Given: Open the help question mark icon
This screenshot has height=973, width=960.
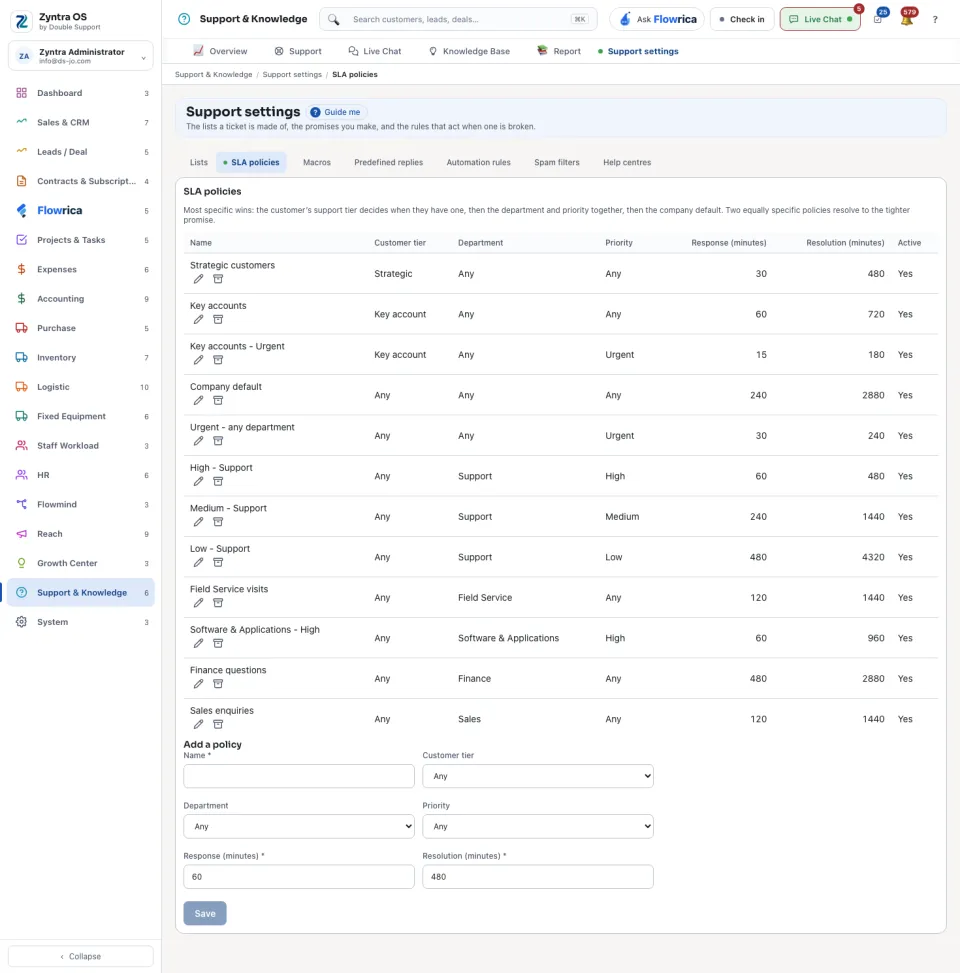Looking at the screenshot, I should point(935,19).
